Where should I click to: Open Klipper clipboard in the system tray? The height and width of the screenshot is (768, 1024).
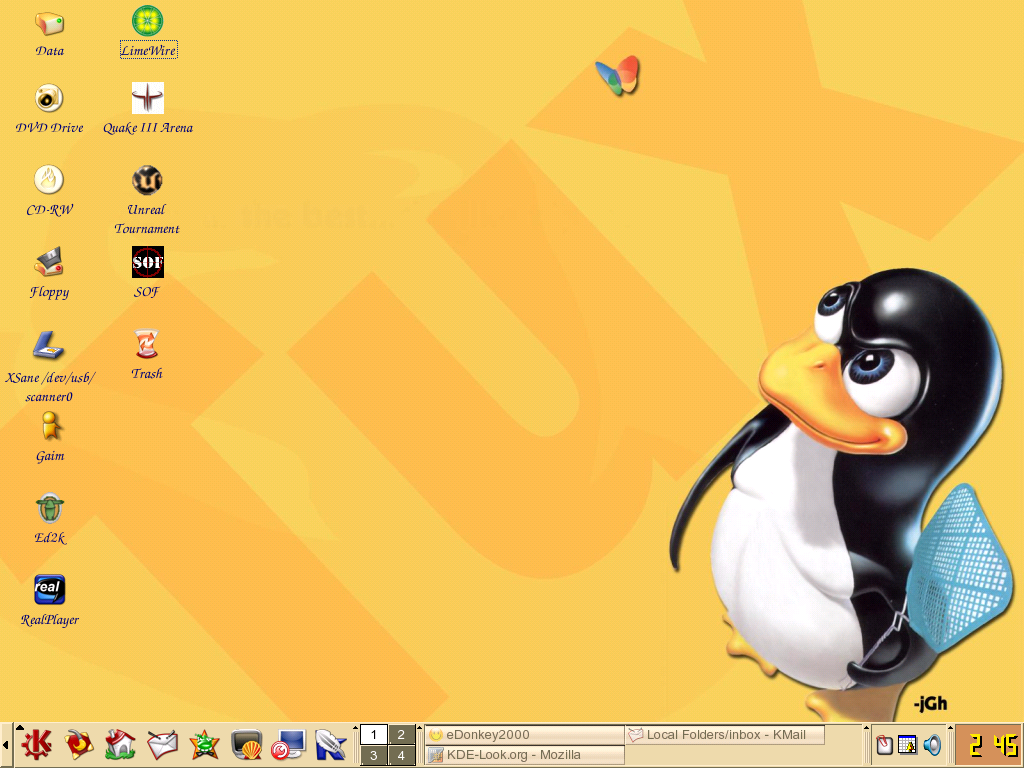(884, 745)
